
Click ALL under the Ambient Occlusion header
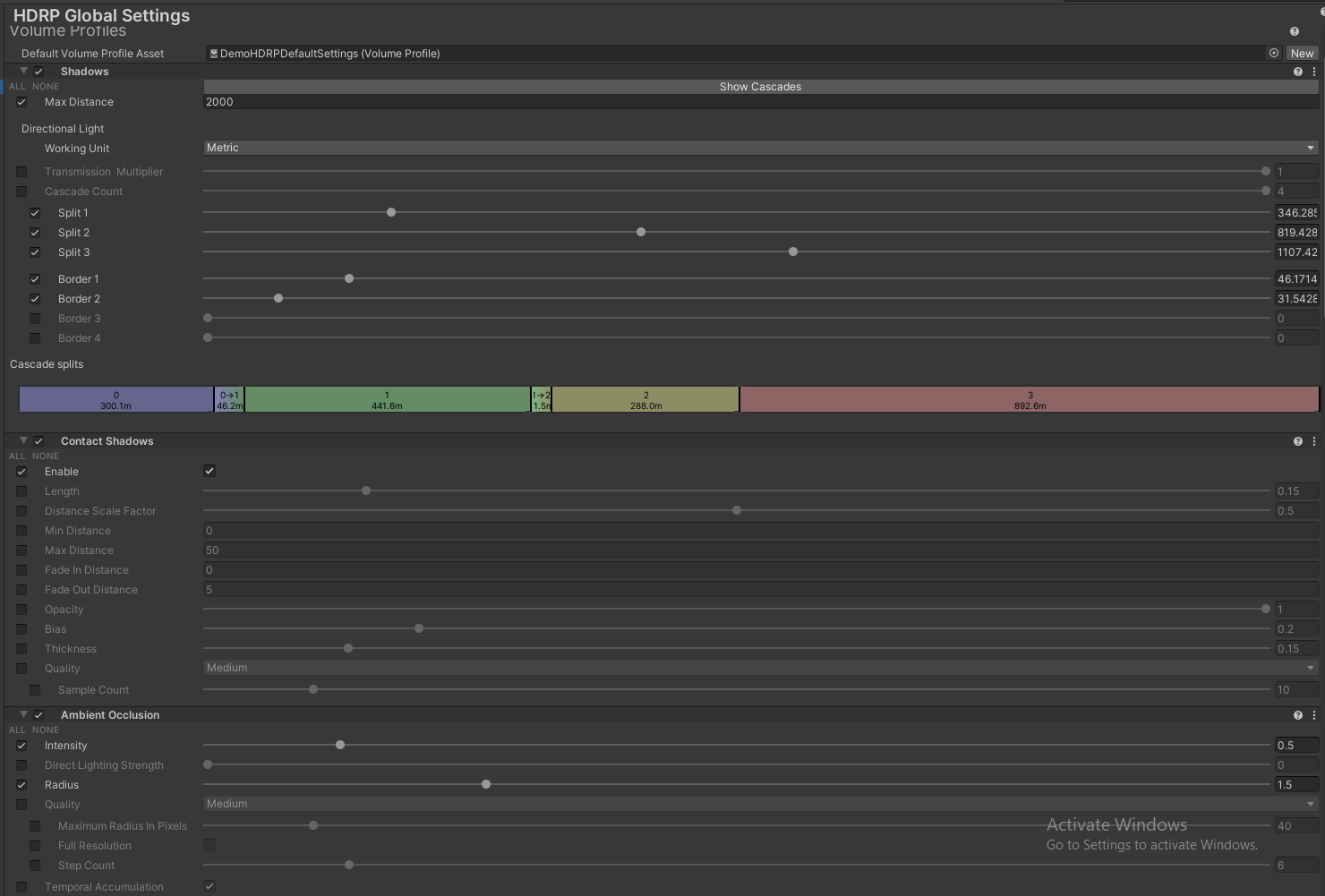17,730
